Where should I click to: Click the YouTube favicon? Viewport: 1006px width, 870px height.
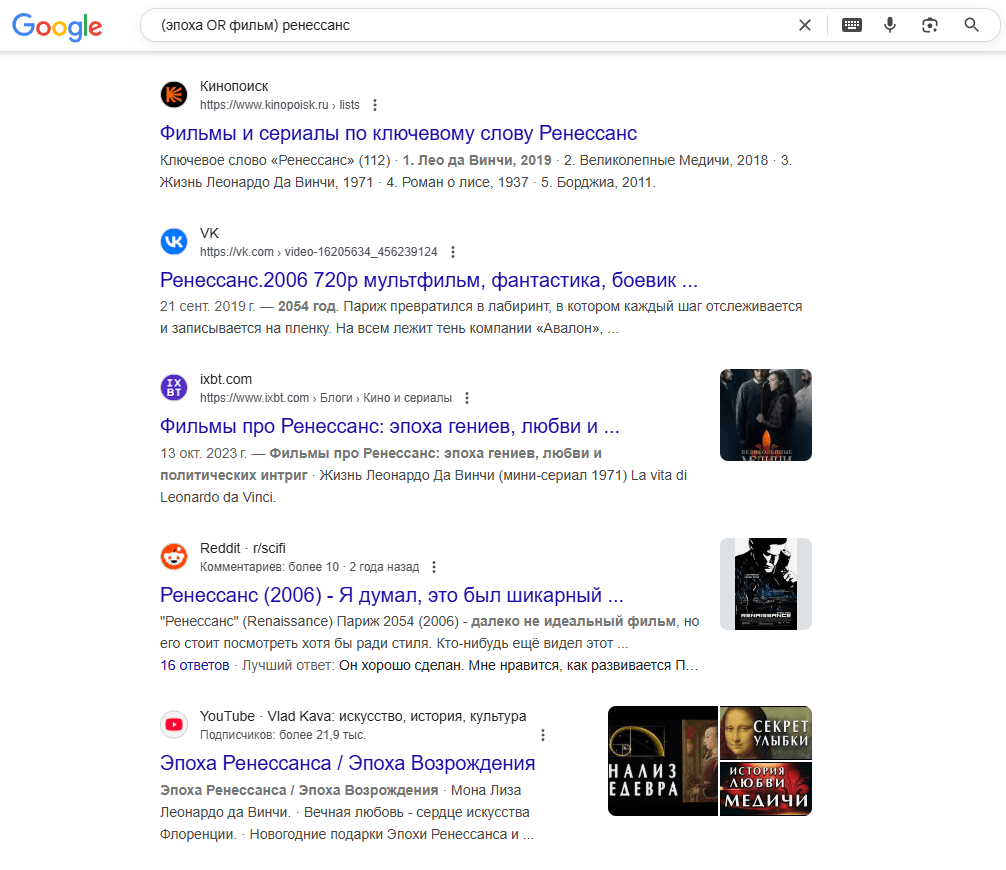[x=174, y=724]
